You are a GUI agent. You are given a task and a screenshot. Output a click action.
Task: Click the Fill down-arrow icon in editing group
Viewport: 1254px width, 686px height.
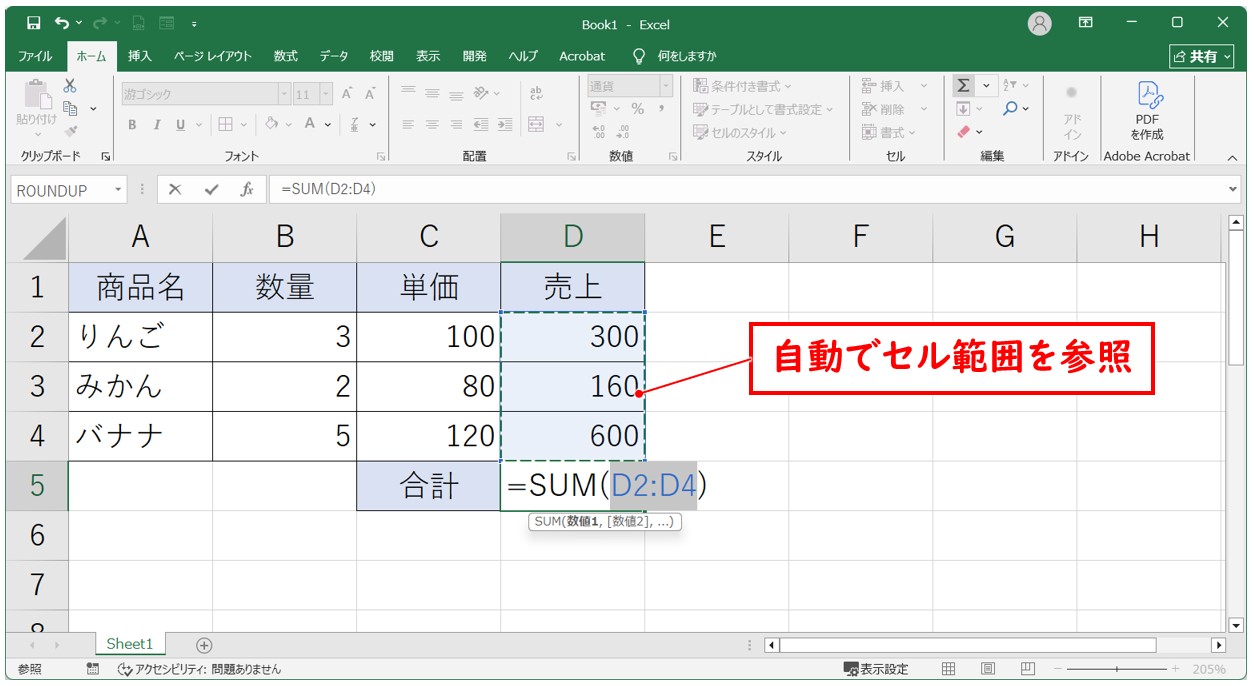coord(963,108)
